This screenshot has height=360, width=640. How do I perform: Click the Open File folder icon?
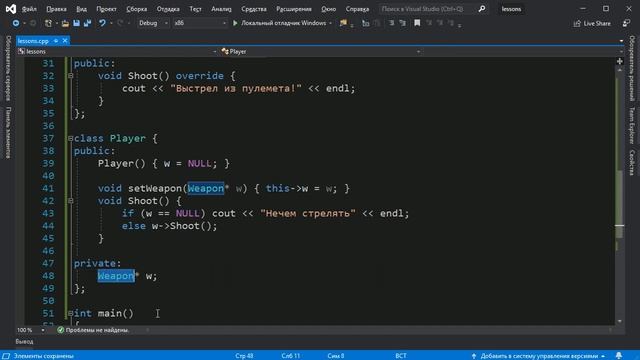[65, 23]
